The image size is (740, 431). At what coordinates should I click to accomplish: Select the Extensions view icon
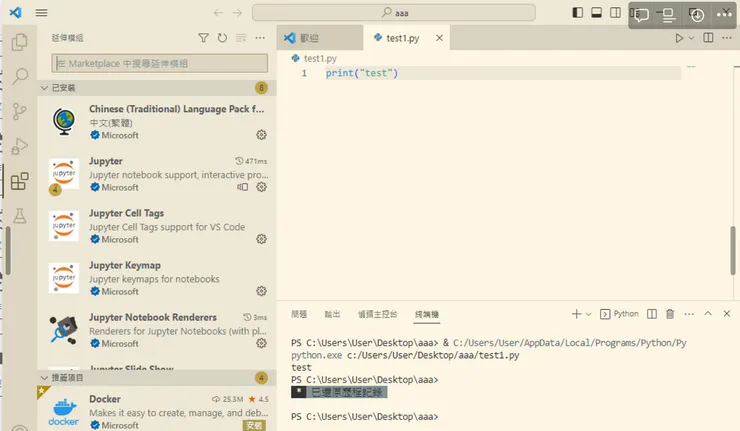click(x=19, y=181)
